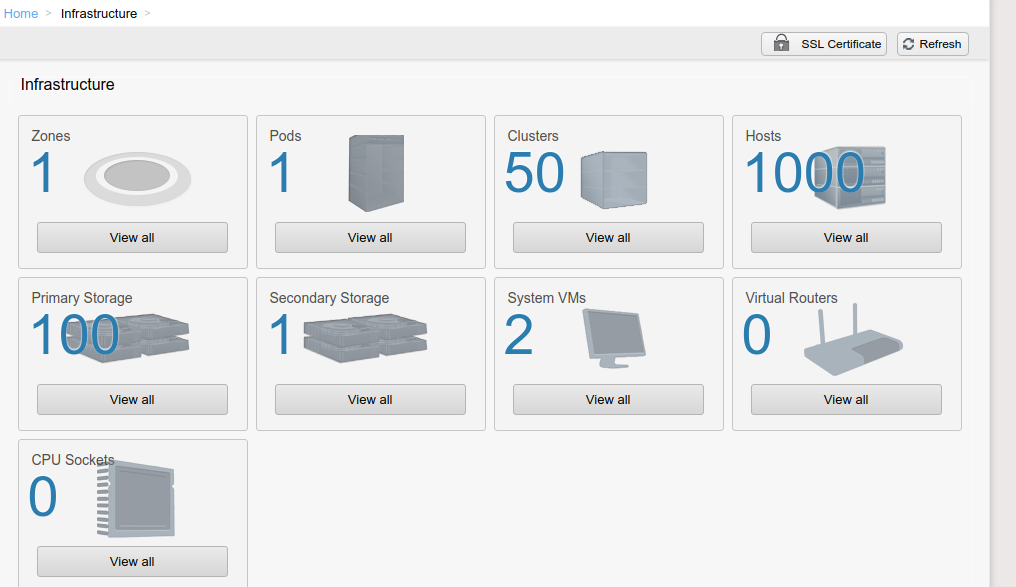Click the CPU Sockets chip icon

click(136, 498)
